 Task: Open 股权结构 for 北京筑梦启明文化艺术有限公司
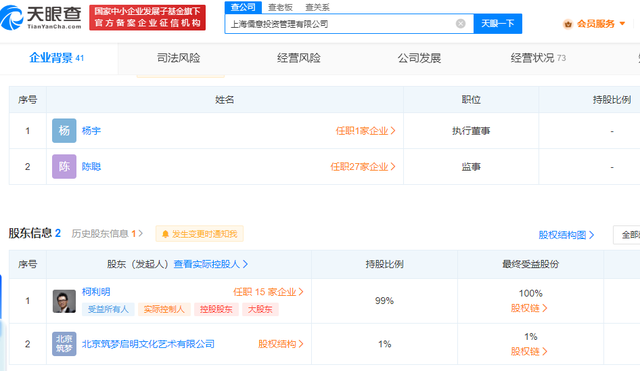tap(281, 344)
